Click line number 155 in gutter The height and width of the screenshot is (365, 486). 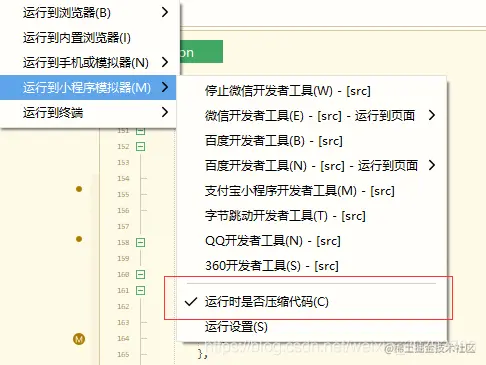click(123, 194)
